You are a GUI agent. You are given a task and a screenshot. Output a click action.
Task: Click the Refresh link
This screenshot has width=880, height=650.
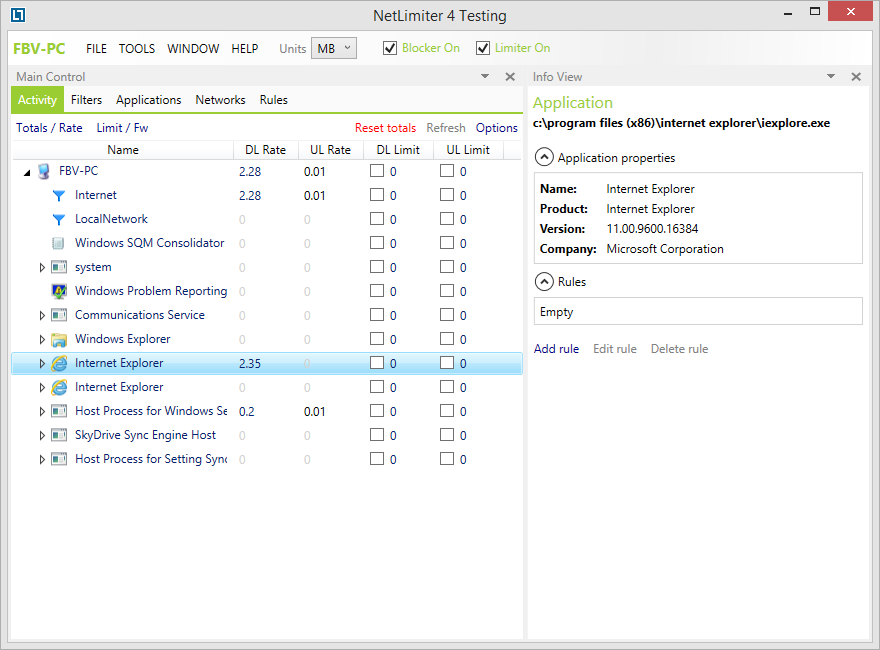coord(446,128)
